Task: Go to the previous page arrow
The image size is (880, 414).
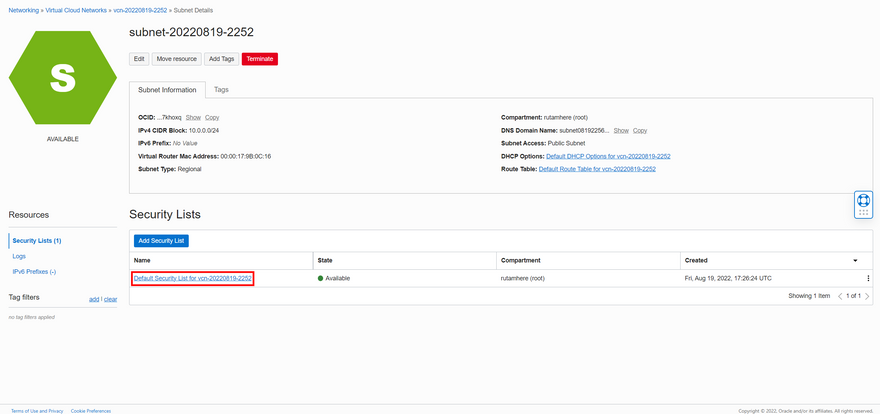Action: 839,296
